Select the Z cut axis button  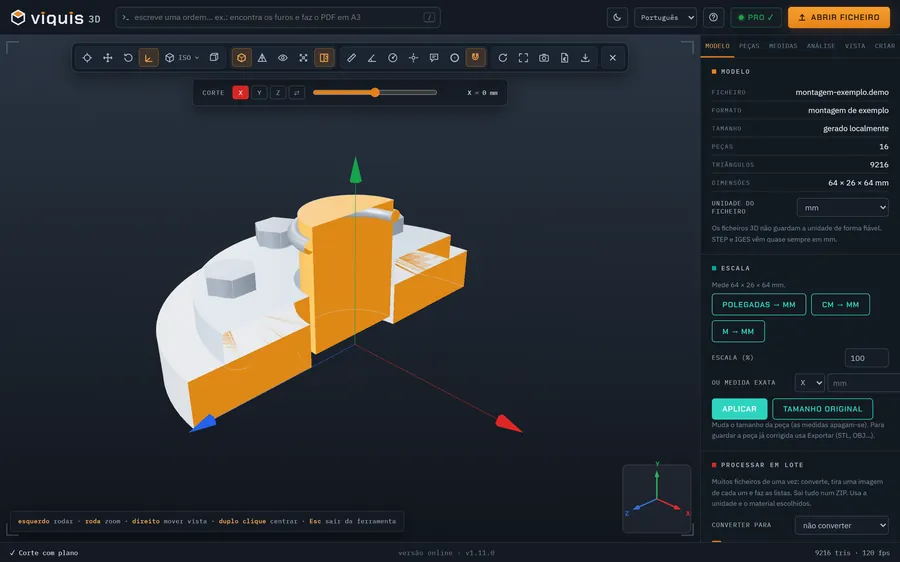pyautogui.click(x=278, y=92)
